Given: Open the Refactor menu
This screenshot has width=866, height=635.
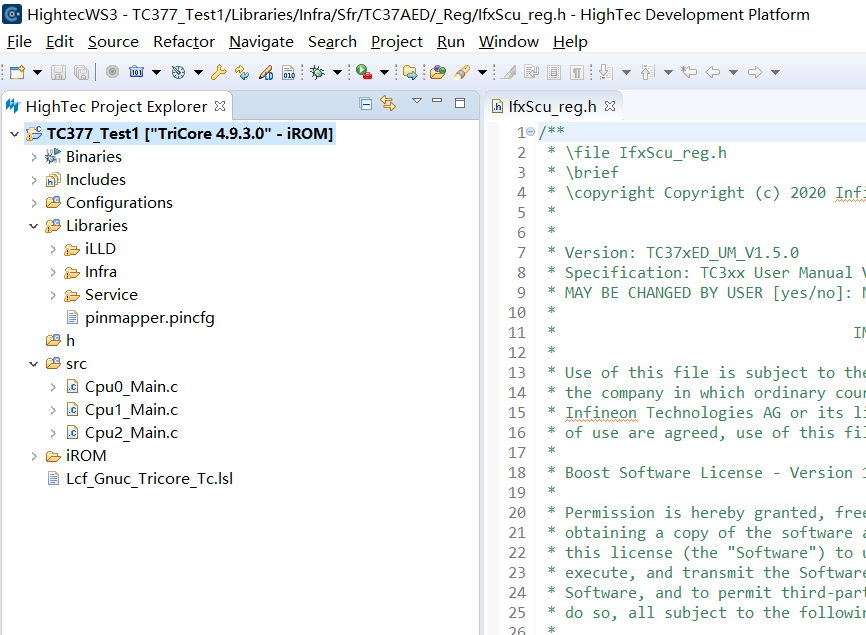Looking at the screenshot, I should 183,42.
